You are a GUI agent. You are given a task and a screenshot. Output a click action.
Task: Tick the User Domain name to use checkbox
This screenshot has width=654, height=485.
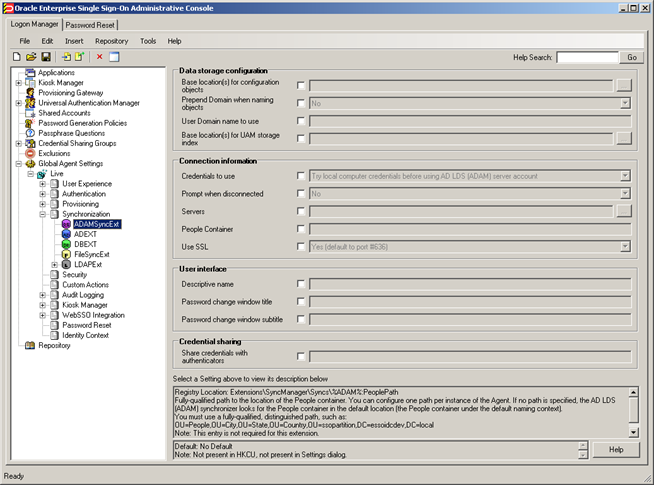[x=301, y=121]
